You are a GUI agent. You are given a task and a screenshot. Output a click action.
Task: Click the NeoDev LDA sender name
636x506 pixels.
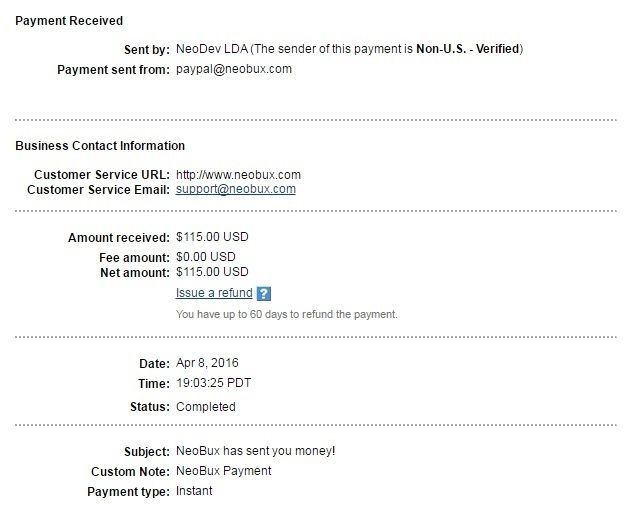[212, 49]
